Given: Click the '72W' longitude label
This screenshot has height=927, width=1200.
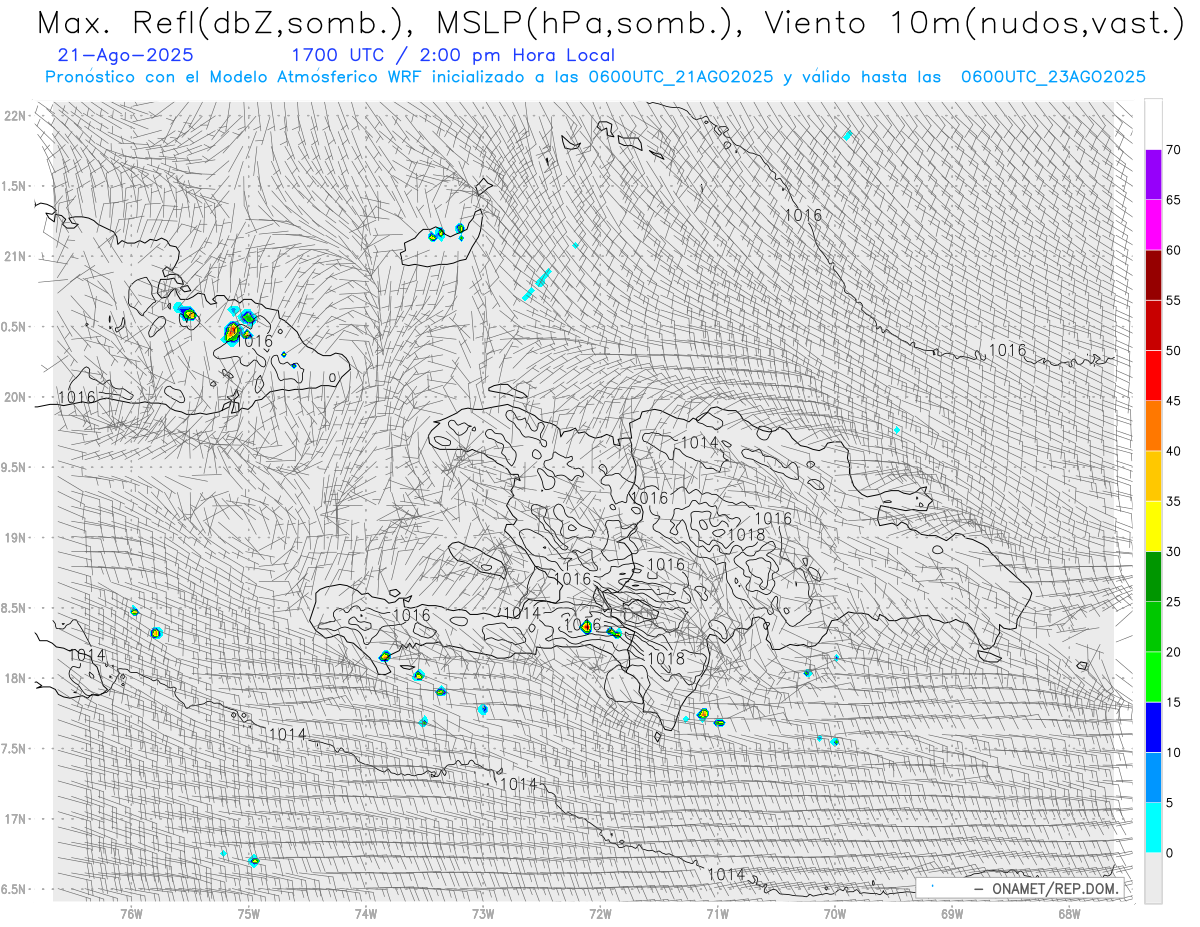Looking at the screenshot, I should [600, 913].
